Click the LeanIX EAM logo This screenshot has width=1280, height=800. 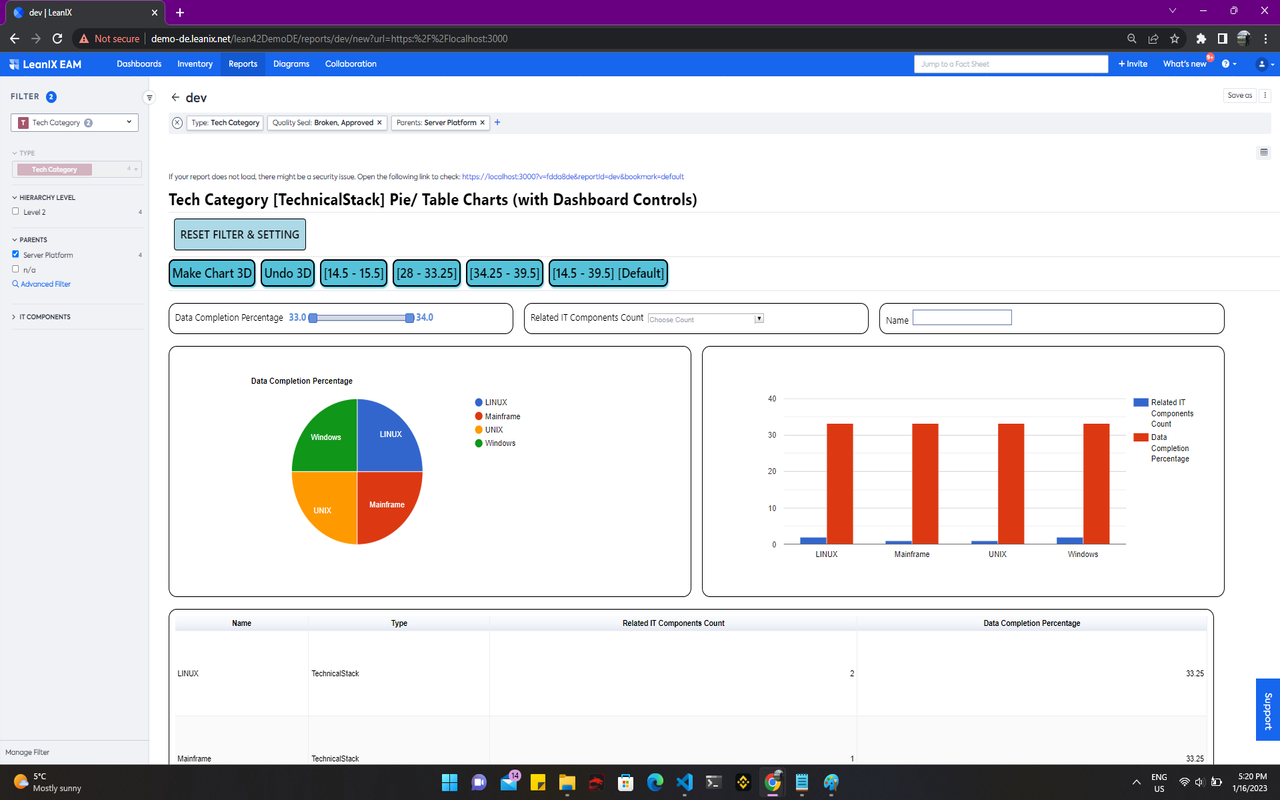click(x=46, y=64)
